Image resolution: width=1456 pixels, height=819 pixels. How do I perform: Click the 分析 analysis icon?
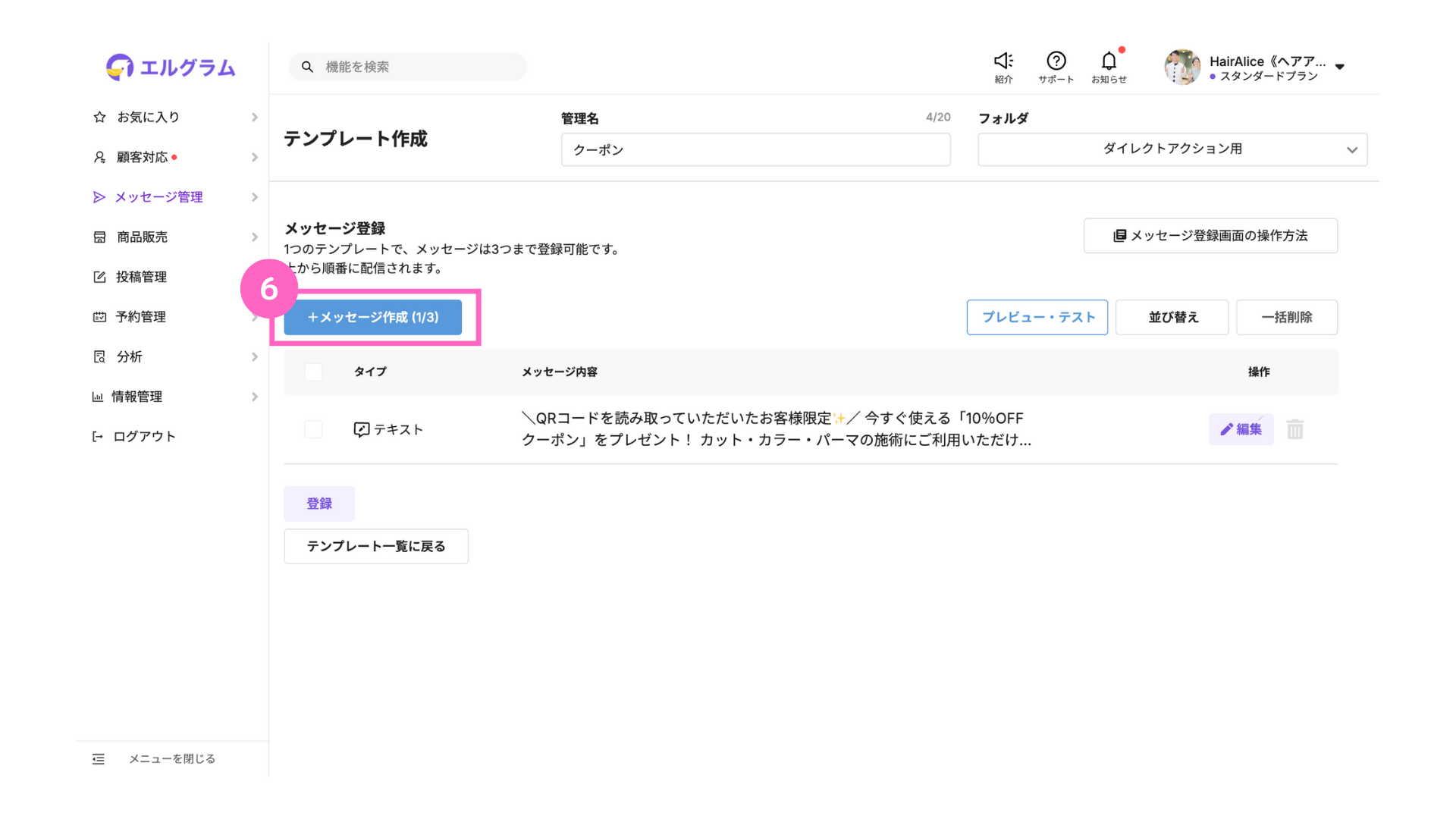pyautogui.click(x=99, y=356)
